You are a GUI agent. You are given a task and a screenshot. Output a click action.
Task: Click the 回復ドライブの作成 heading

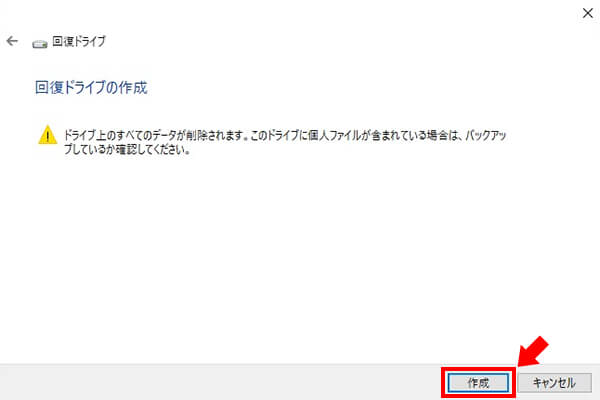pos(91,87)
